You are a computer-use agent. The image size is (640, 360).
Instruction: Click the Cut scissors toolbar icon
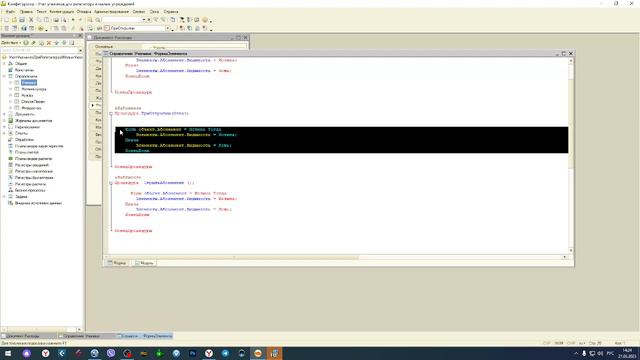point(31,20)
